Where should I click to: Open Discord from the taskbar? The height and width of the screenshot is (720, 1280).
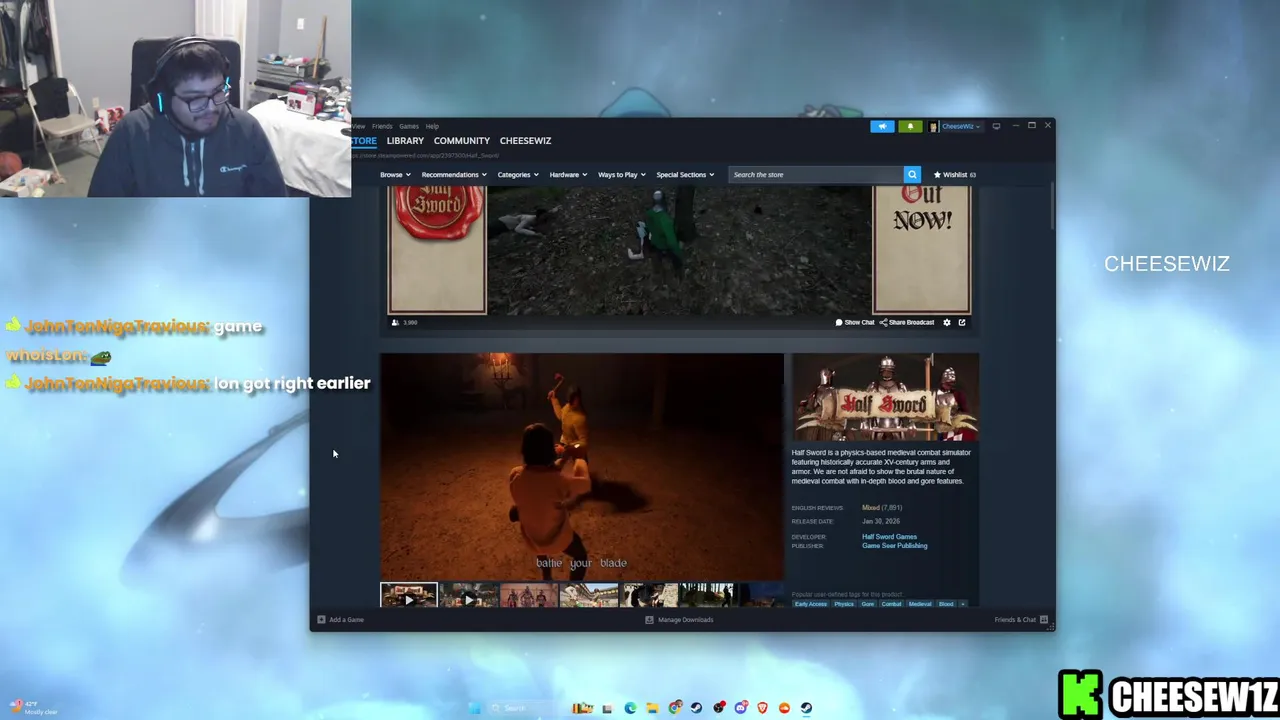tap(741, 708)
